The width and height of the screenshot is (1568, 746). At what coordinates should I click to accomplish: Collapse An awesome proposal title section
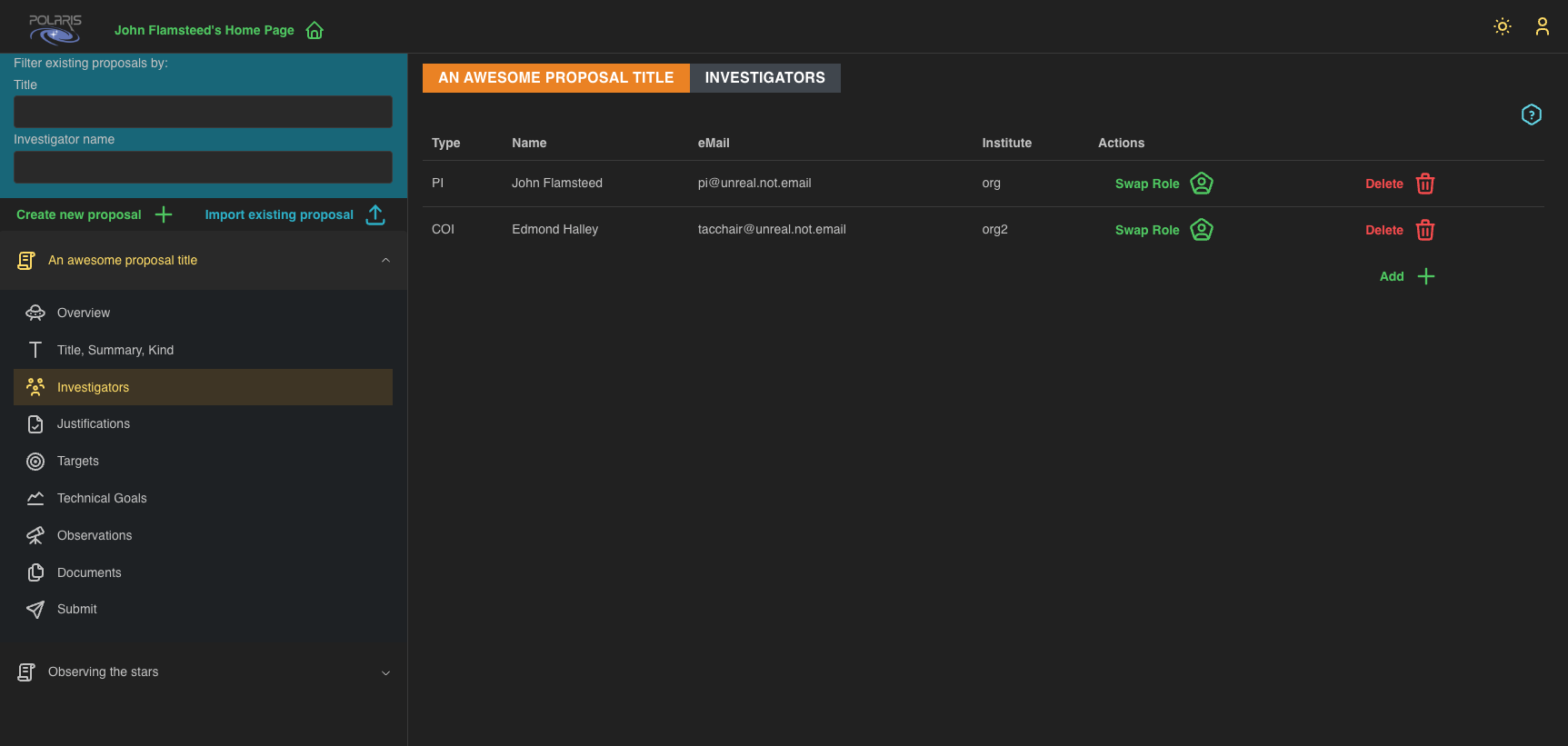coord(385,261)
